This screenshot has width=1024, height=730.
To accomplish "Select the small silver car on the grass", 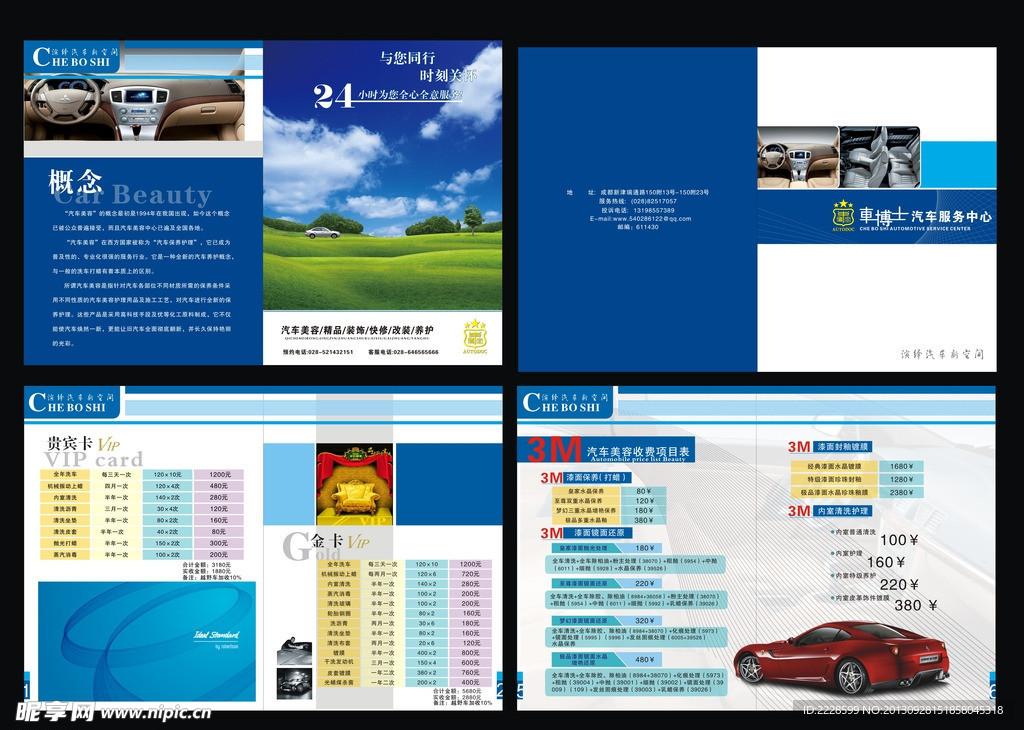I will tap(323, 232).
